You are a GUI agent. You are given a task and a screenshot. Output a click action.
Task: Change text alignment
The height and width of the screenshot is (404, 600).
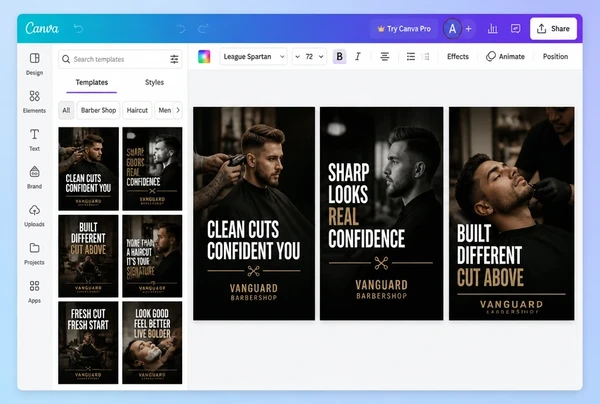(x=385, y=57)
